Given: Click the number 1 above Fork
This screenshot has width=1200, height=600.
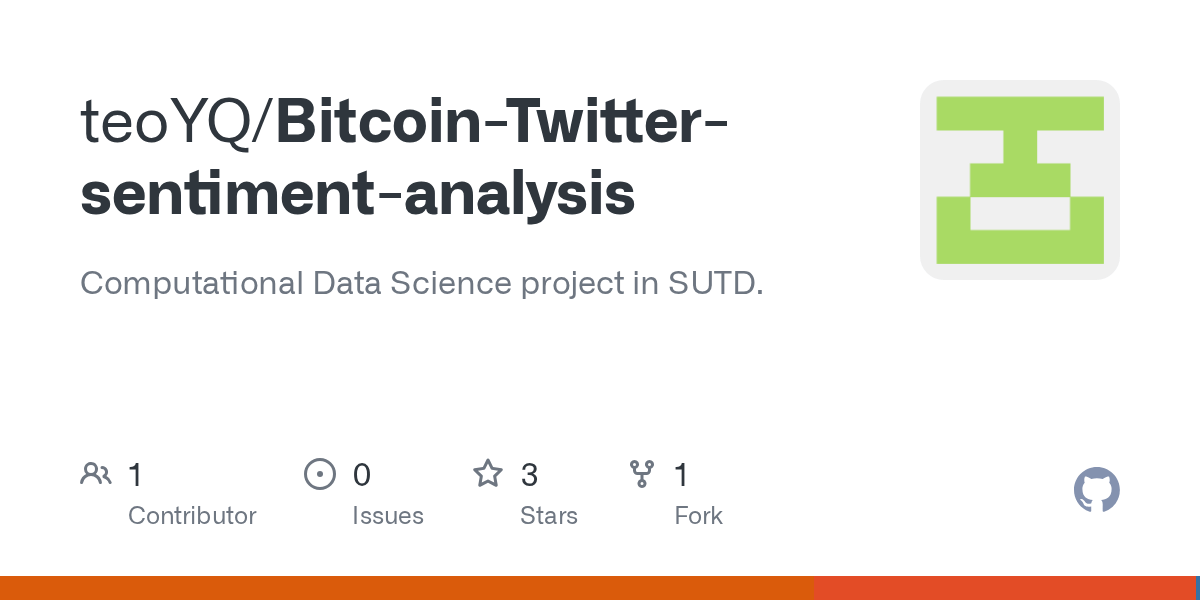Looking at the screenshot, I should 681,475.
